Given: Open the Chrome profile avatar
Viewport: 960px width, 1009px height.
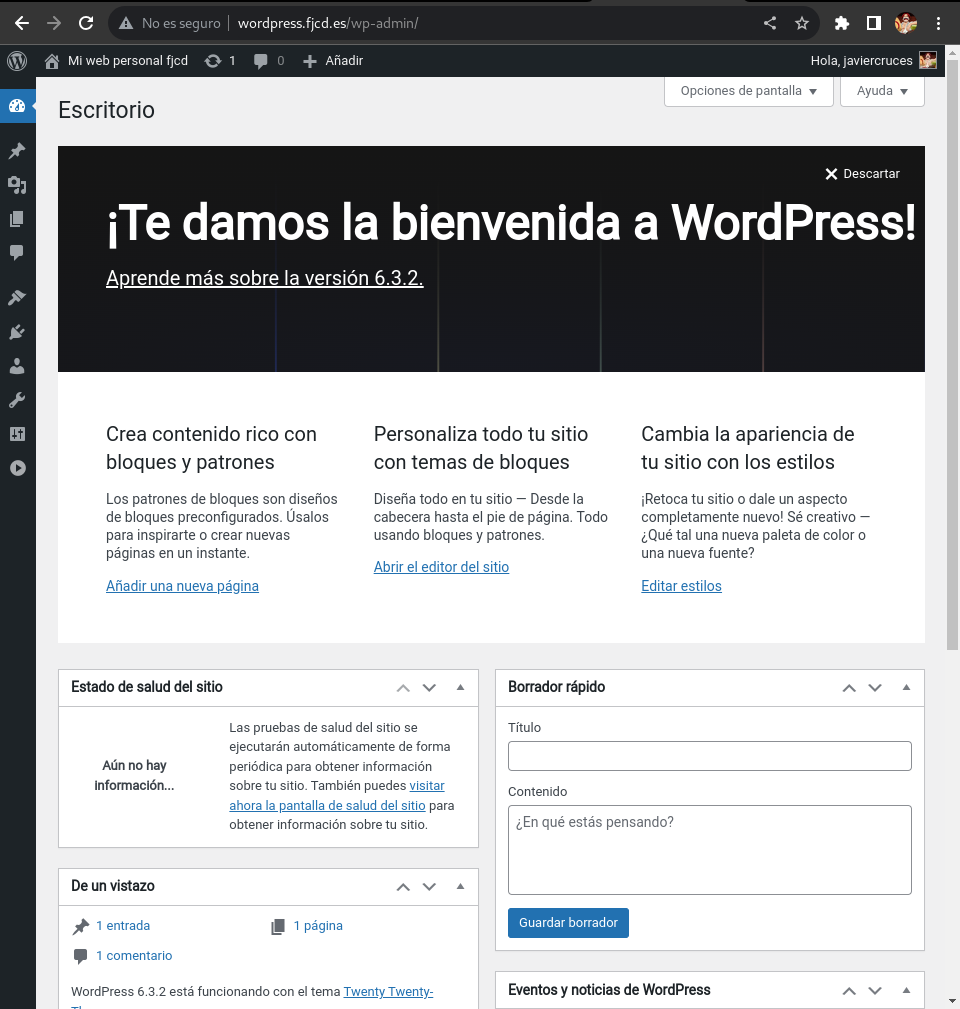Looking at the screenshot, I should (x=906, y=23).
